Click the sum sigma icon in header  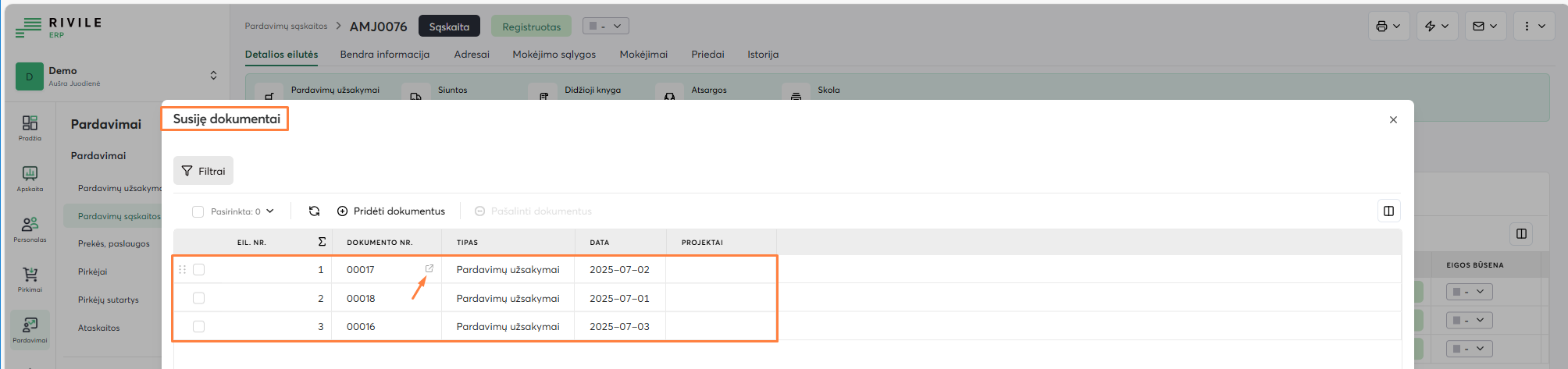[322, 242]
